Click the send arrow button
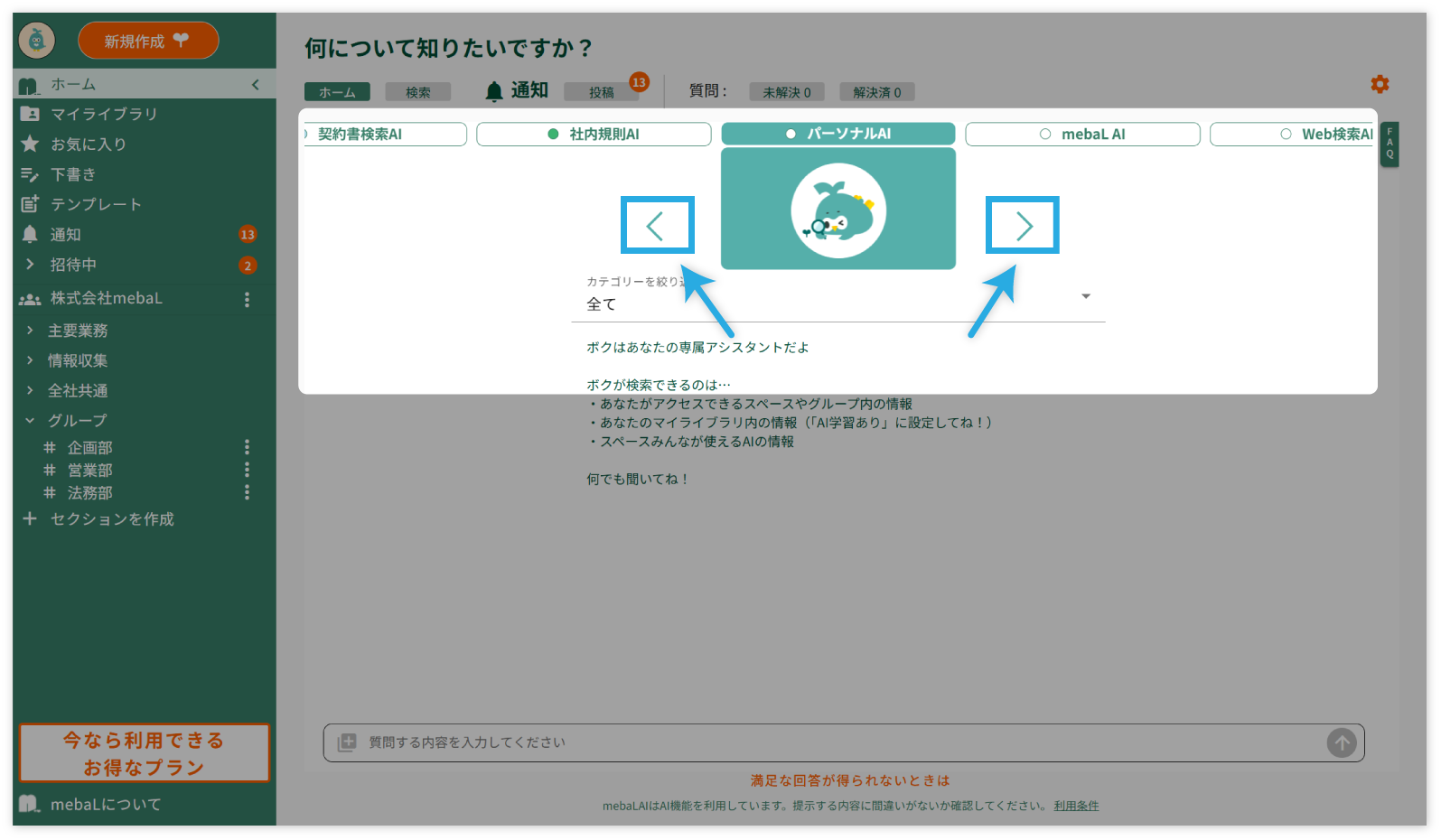The height and width of the screenshot is (840, 1441). pyautogui.click(x=1342, y=742)
